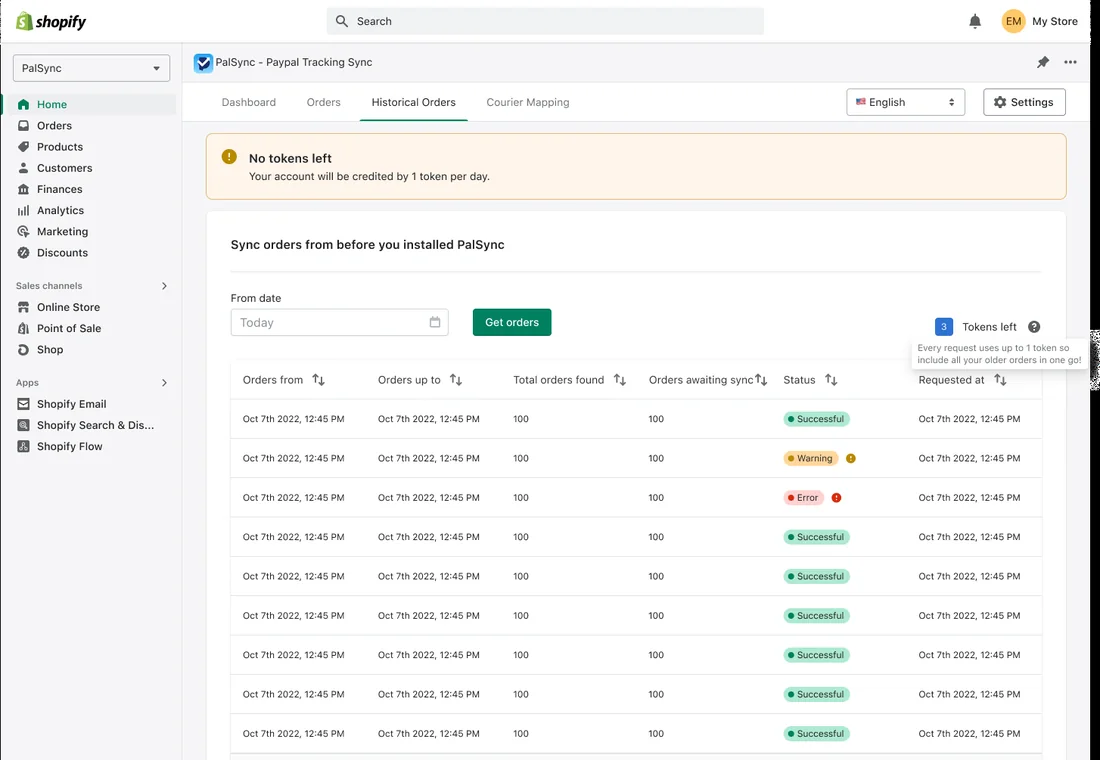
Task: Click the warning info icon beside Warning status
Action: pyautogui.click(x=850, y=458)
